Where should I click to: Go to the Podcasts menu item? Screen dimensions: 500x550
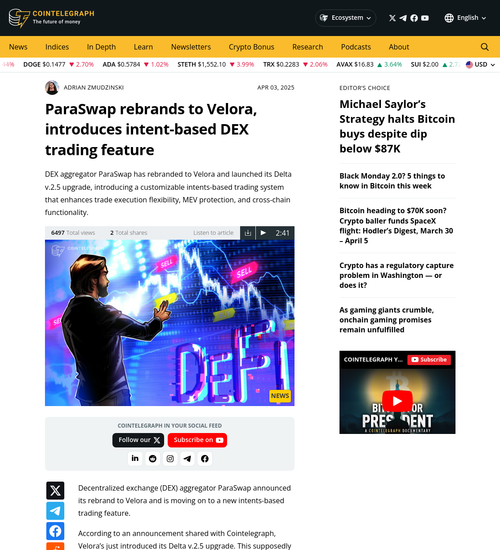click(356, 47)
